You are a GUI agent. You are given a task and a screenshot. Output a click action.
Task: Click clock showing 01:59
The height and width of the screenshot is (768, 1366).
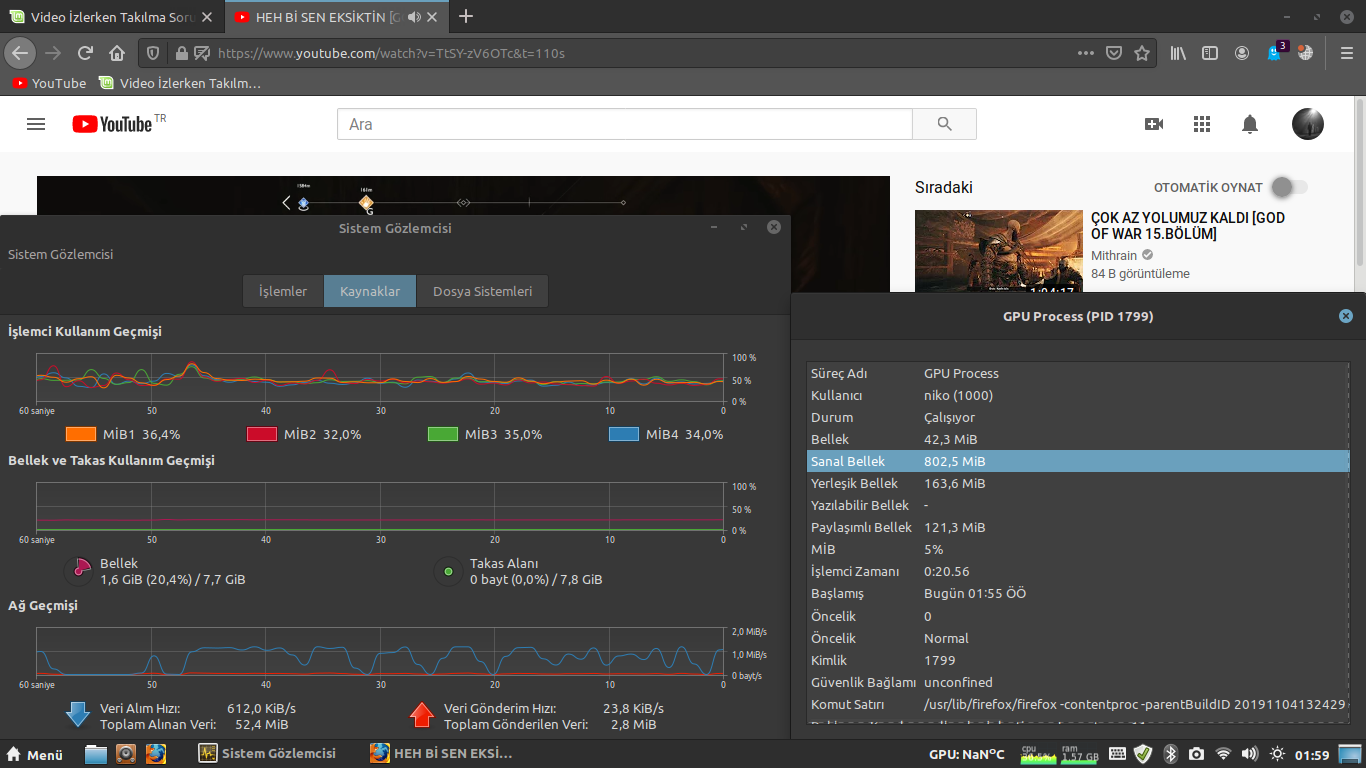click(1312, 754)
